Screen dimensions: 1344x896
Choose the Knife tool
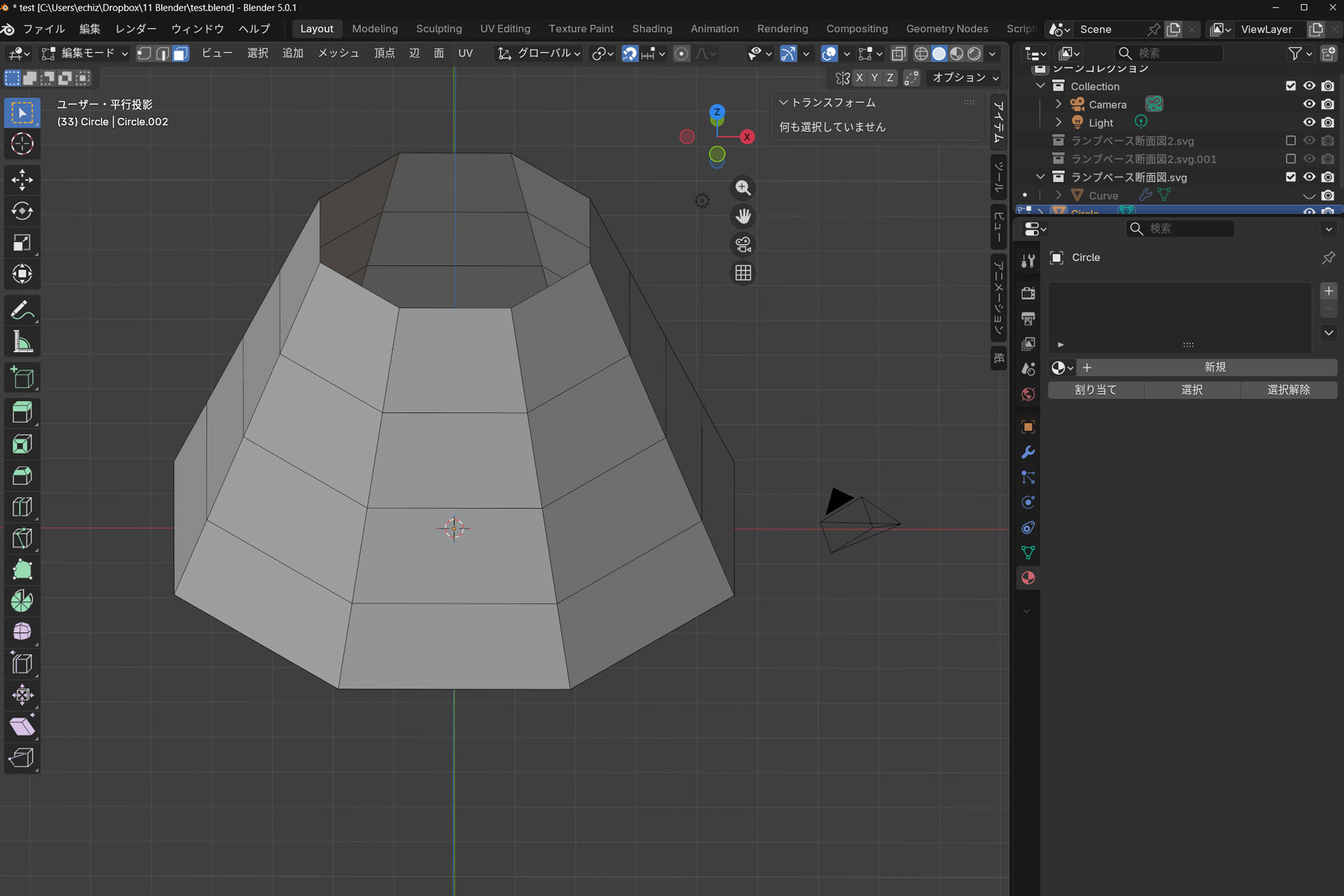coord(22,538)
